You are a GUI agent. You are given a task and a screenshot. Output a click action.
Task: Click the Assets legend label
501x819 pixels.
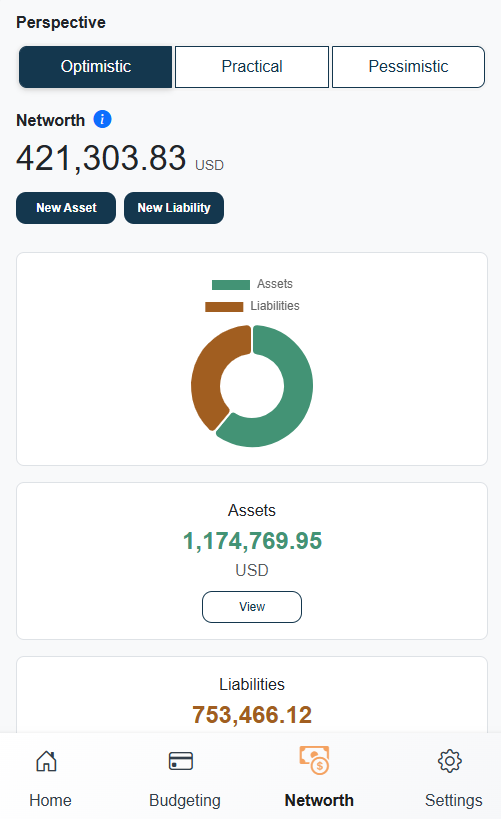click(x=275, y=284)
